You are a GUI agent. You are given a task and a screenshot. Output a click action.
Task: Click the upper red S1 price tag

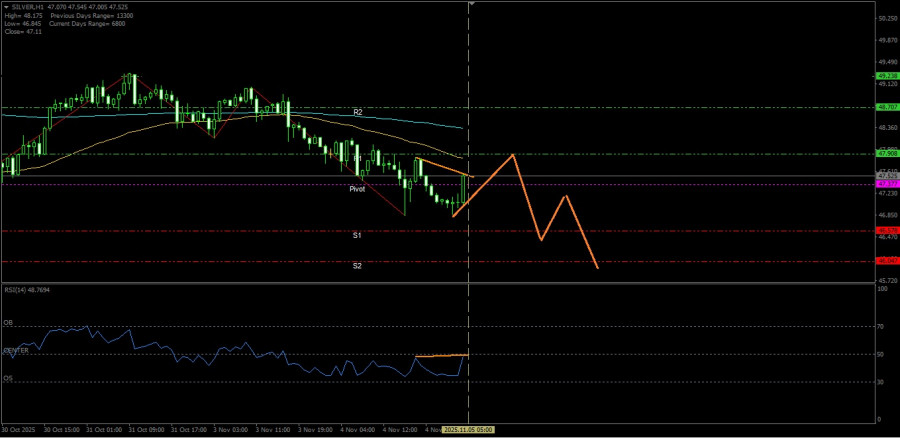point(886,230)
